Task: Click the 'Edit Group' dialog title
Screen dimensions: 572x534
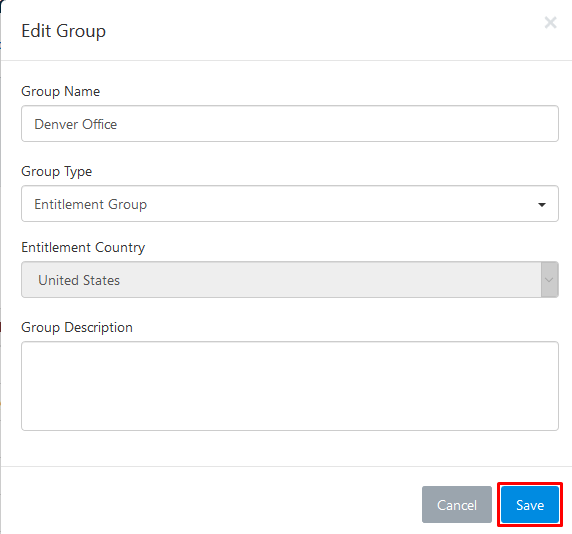Action: click(x=63, y=31)
